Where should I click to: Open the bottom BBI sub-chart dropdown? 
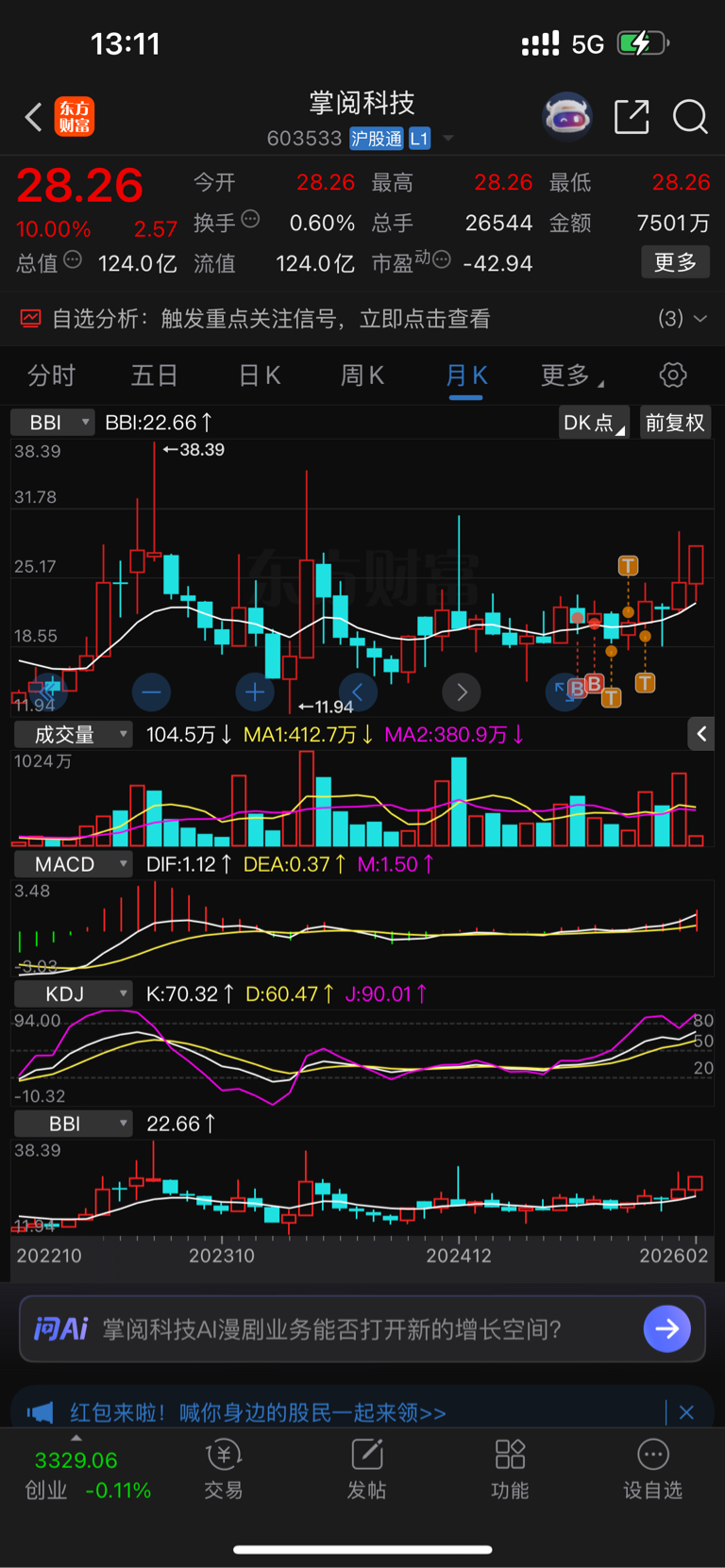coord(73,1124)
